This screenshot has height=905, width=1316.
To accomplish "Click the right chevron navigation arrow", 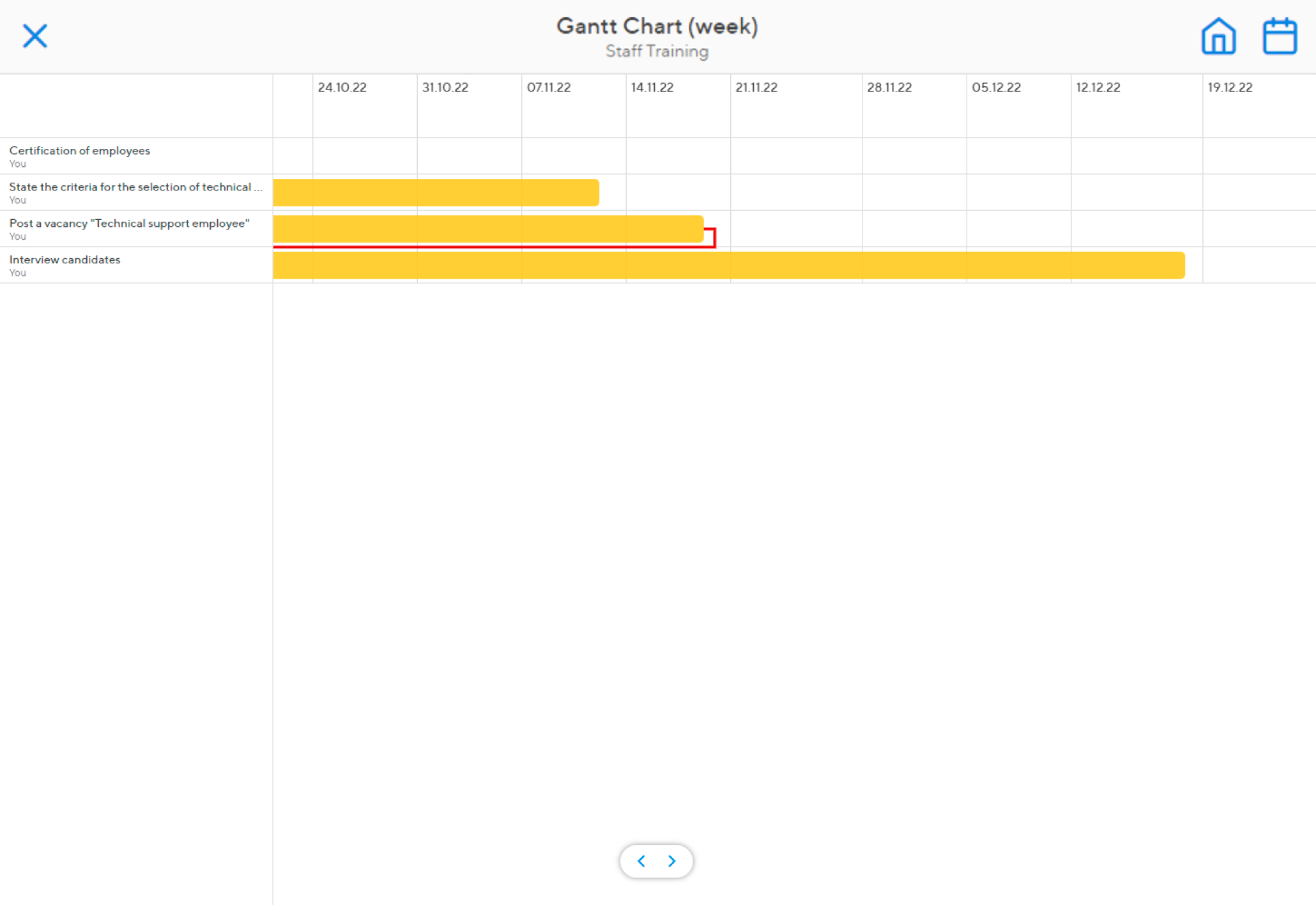I will point(671,861).
